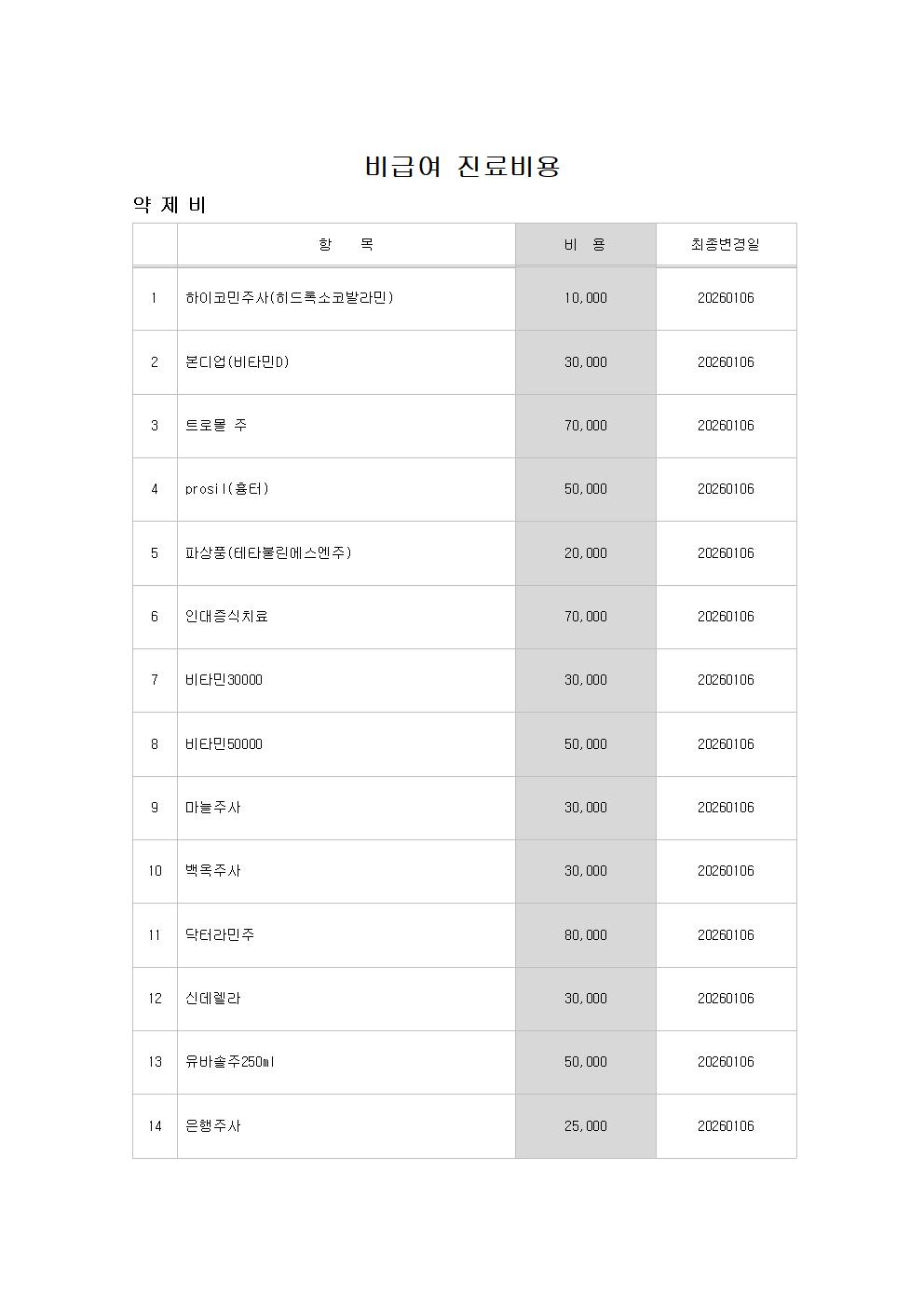The image size is (924, 1307).
Task: Click the title 비급여 진료비용
Action: [x=462, y=167]
